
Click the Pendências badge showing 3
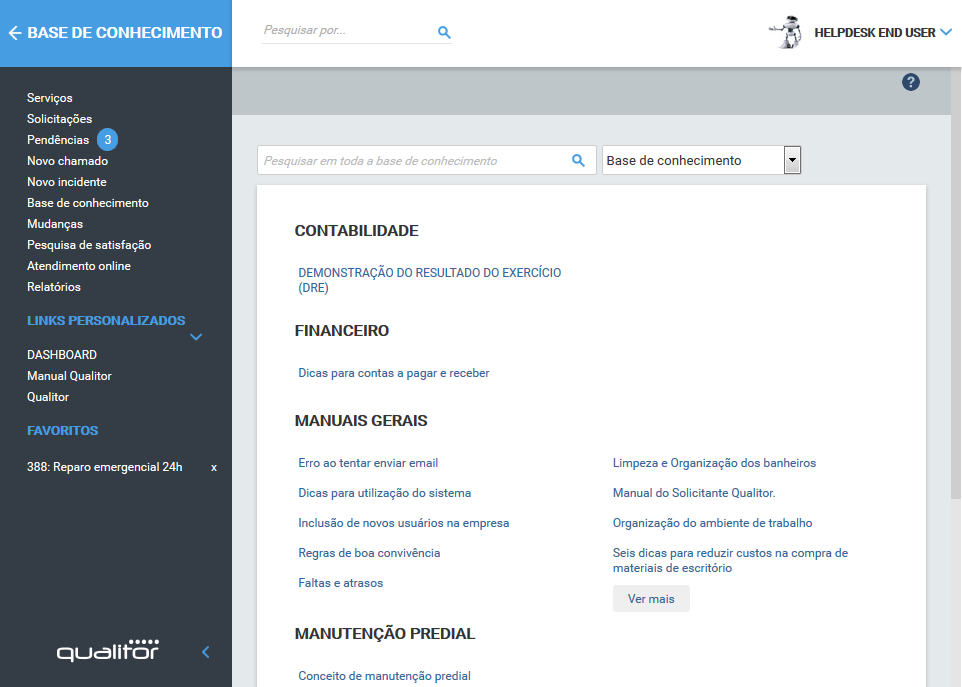[x=108, y=140]
